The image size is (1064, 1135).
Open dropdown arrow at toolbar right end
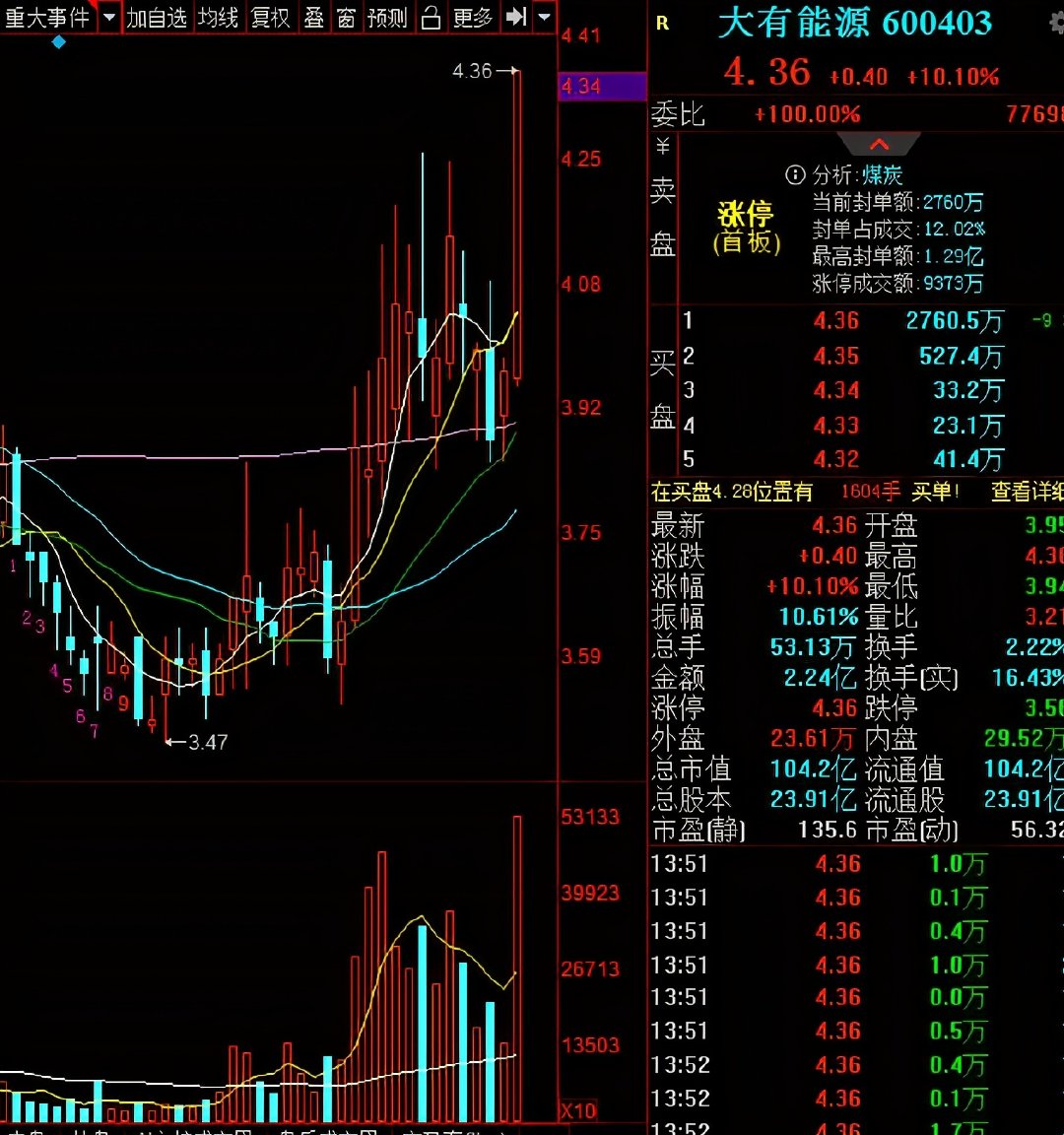(x=544, y=18)
